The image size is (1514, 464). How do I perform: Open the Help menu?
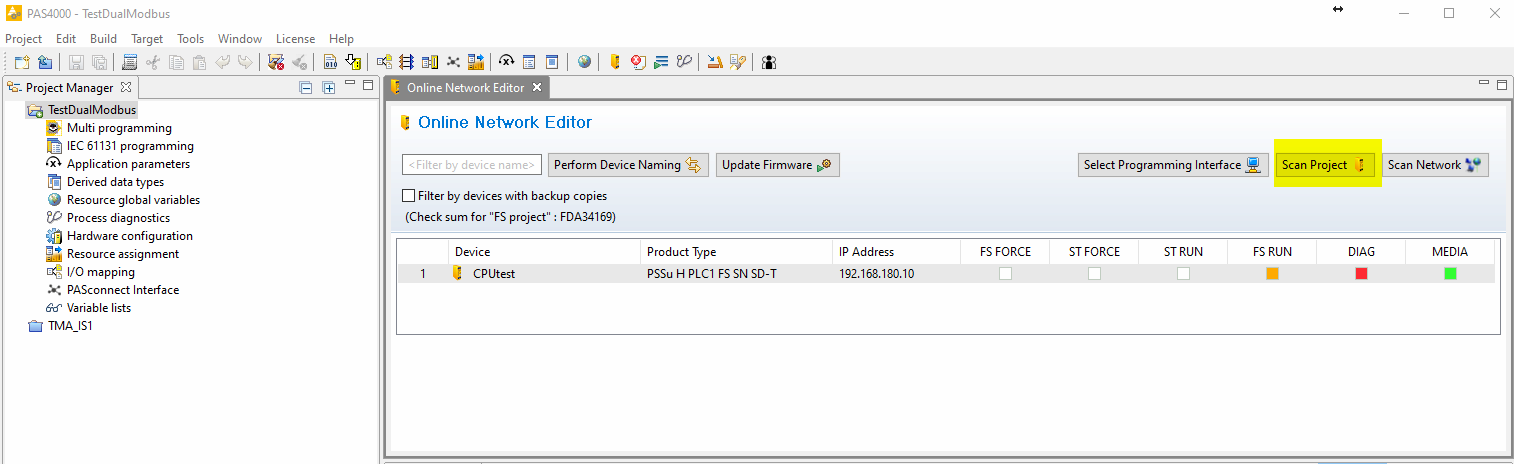click(x=341, y=39)
